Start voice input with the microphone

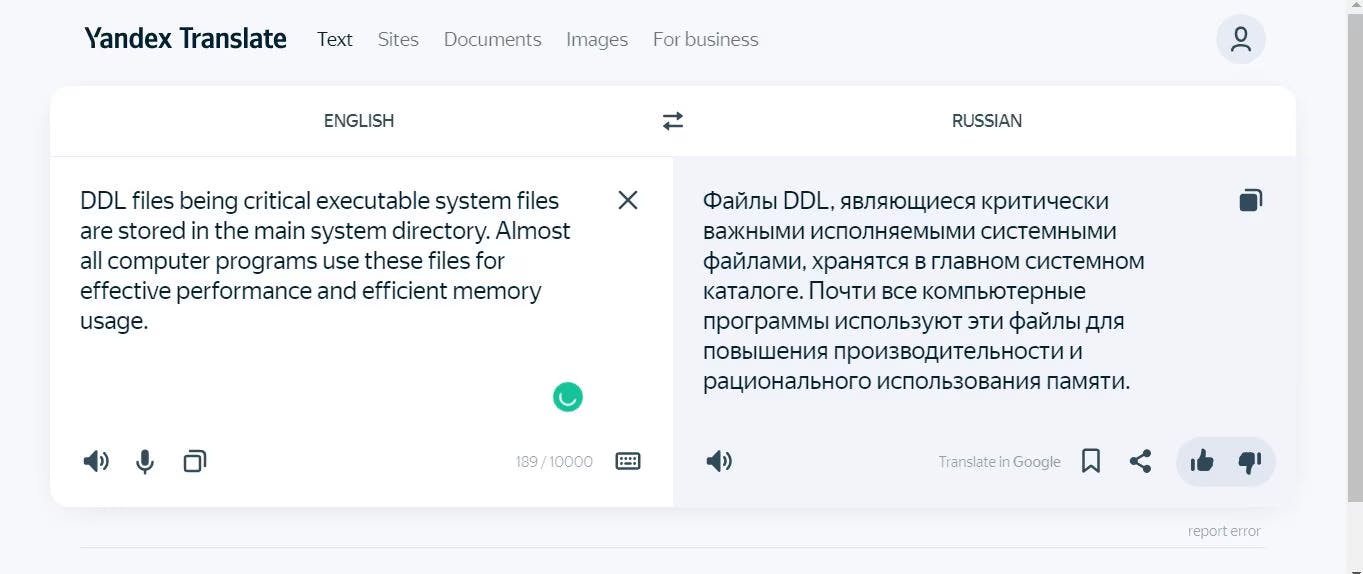(145, 461)
